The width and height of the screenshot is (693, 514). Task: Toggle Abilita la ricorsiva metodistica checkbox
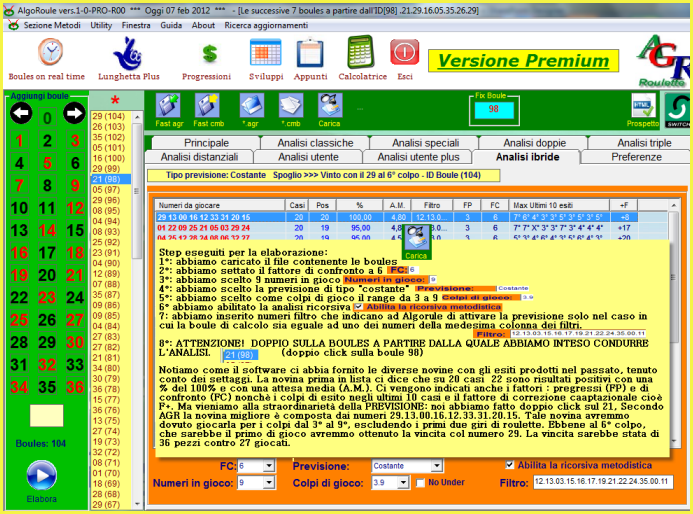click(x=512, y=465)
